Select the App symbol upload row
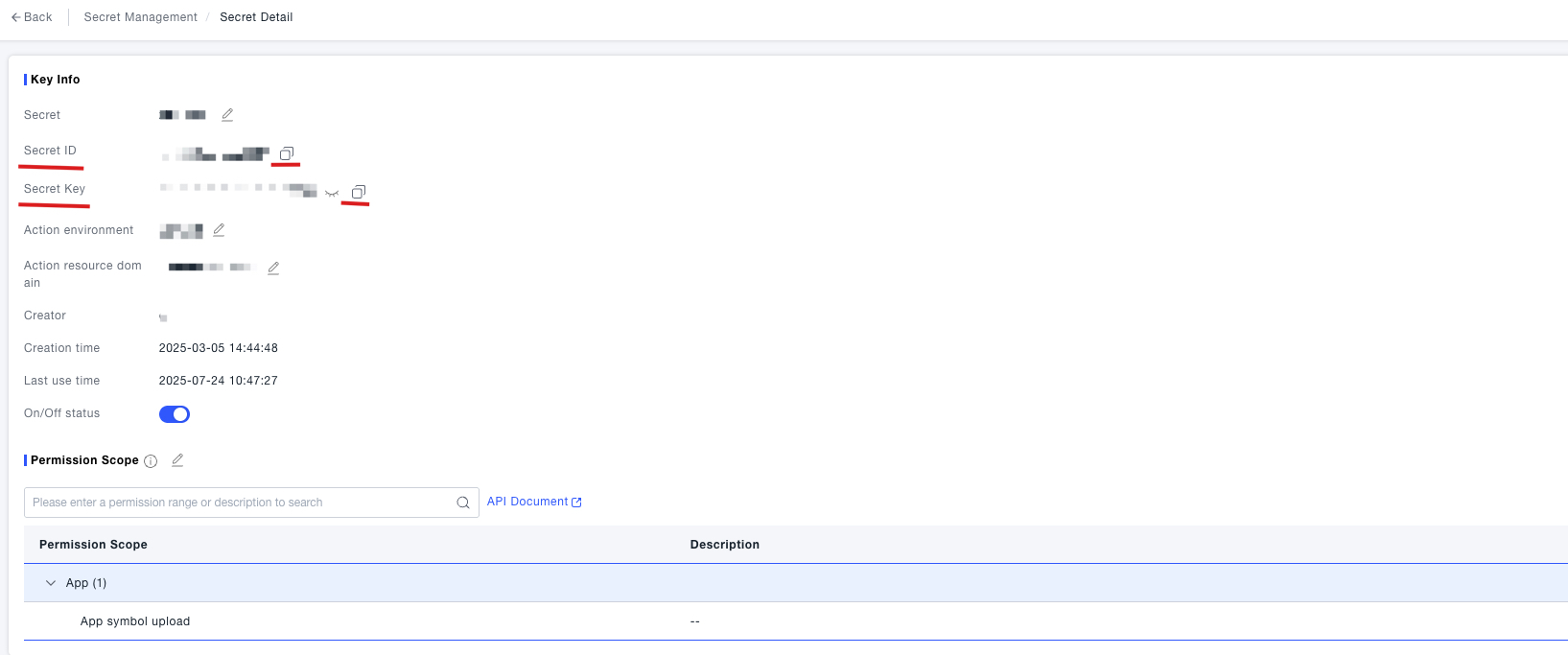This screenshot has height=655, width=1568. click(135, 621)
